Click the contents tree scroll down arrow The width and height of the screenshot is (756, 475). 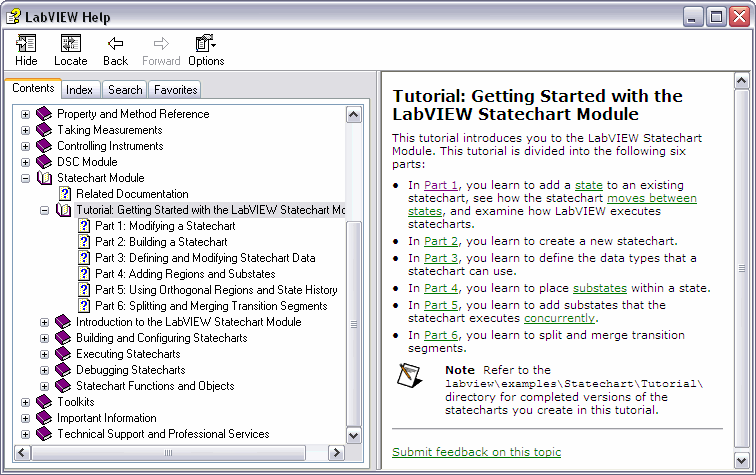coord(353,435)
